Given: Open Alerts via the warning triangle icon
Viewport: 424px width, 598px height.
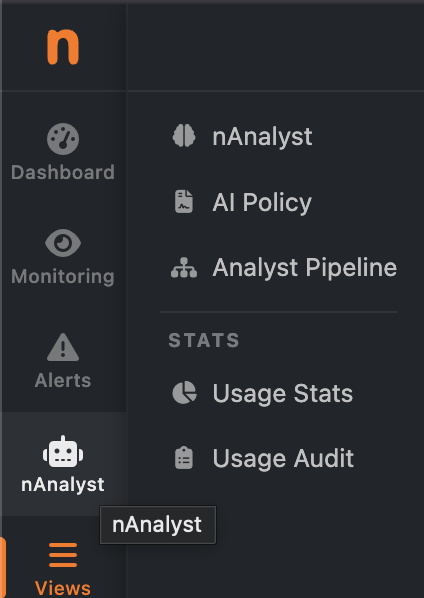Looking at the screenshot, I should [x=63, y=347].
